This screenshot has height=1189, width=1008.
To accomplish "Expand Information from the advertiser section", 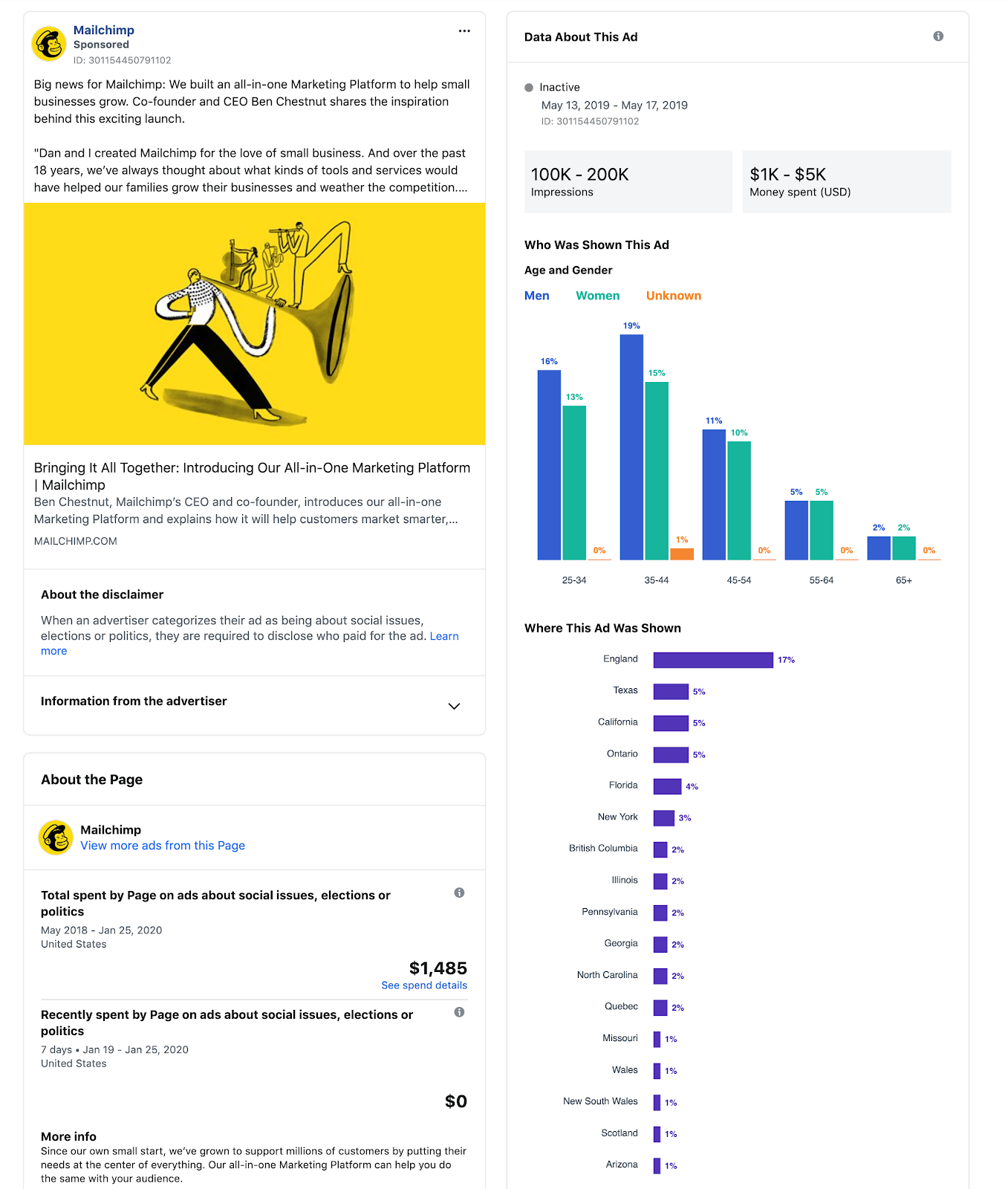I will pos(134,701).
